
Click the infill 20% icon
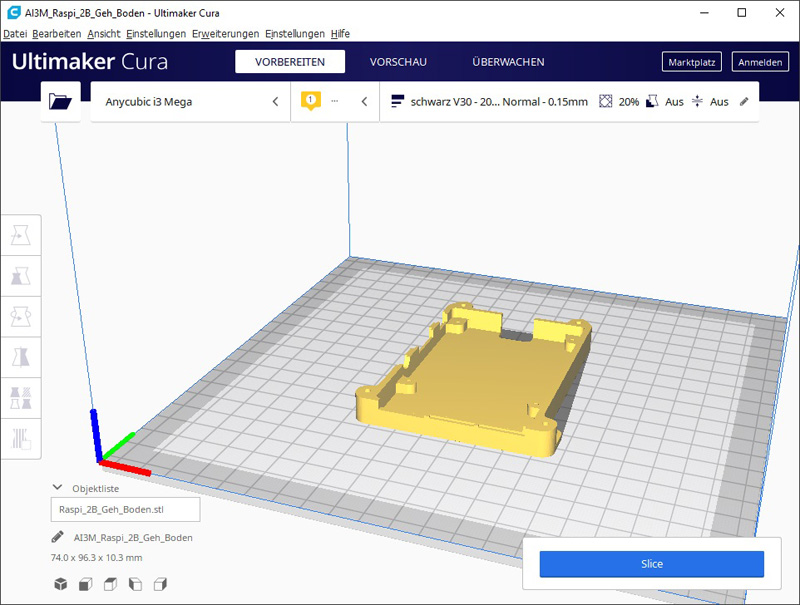(x=605, y=102)
